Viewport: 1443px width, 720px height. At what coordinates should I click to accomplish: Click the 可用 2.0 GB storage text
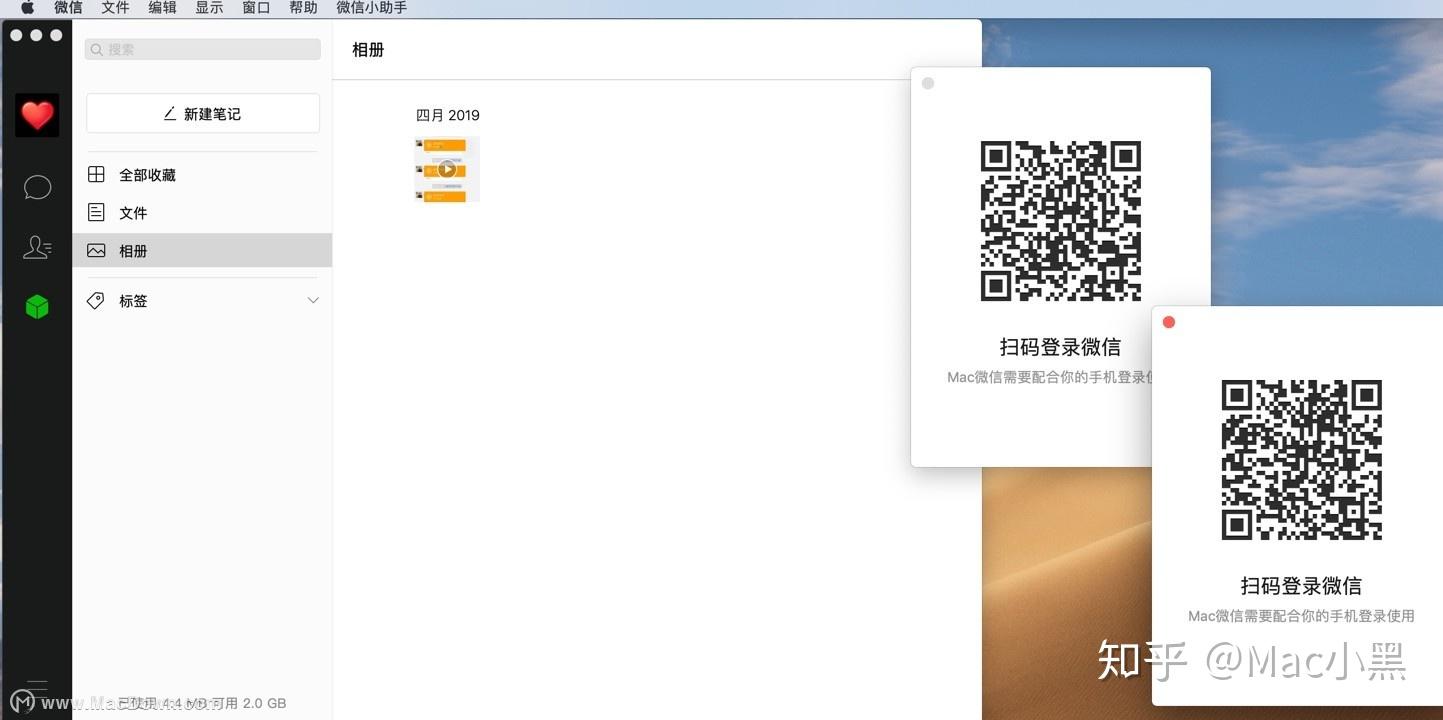pyautogui.click(x=250, y=703)
